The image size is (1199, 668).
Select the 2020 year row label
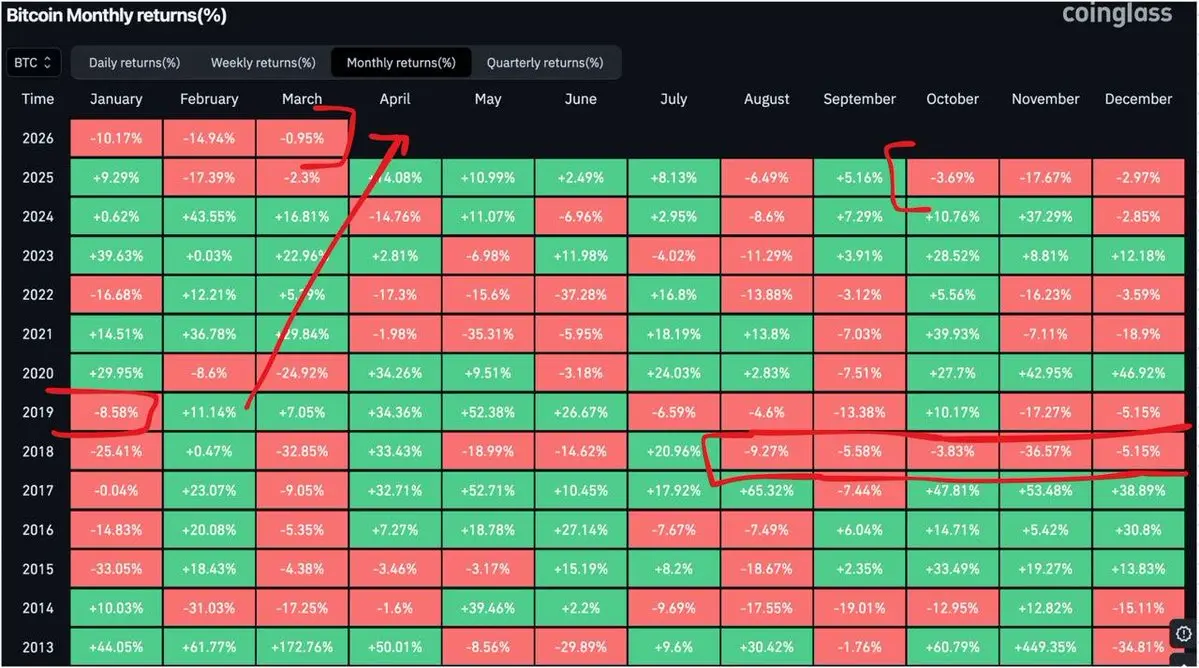pos(38,373)
